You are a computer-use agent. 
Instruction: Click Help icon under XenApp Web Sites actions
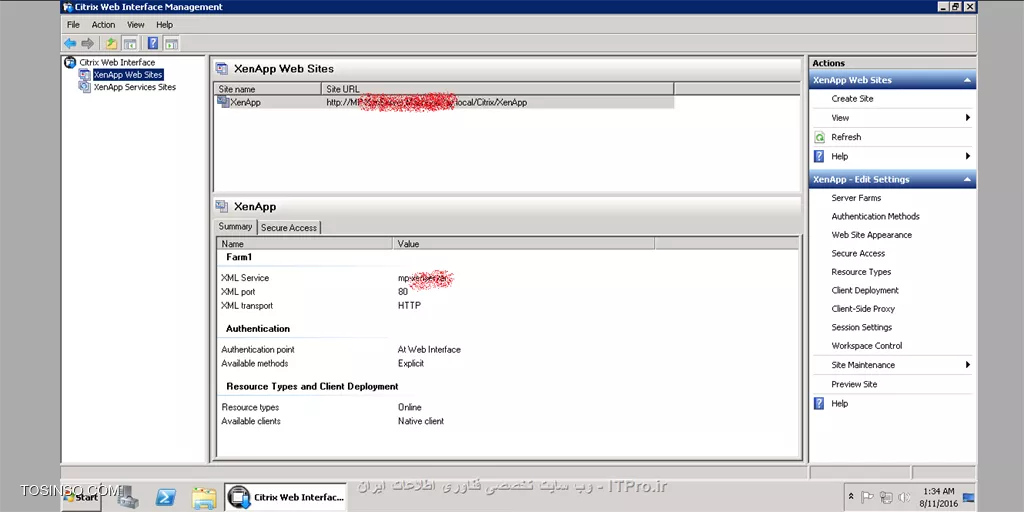point(820,156)
